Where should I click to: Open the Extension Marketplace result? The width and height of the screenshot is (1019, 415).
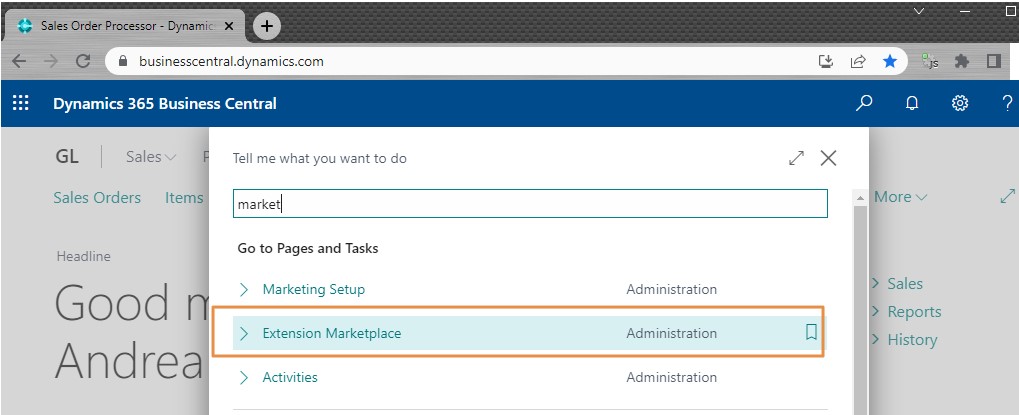click(x=331, y=333)
